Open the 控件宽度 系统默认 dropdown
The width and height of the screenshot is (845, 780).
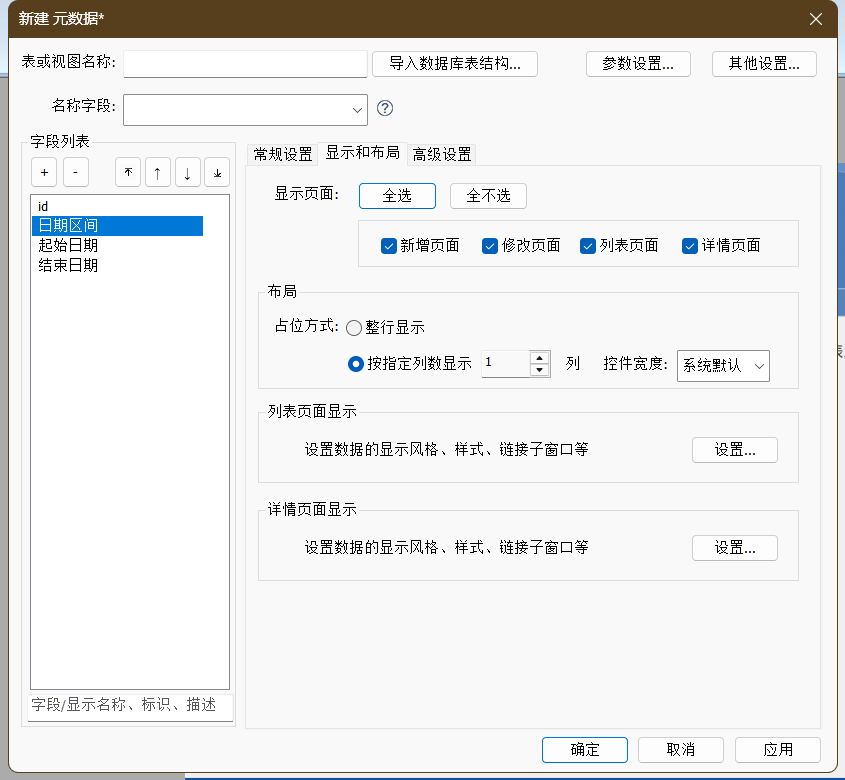pos(723,365)
